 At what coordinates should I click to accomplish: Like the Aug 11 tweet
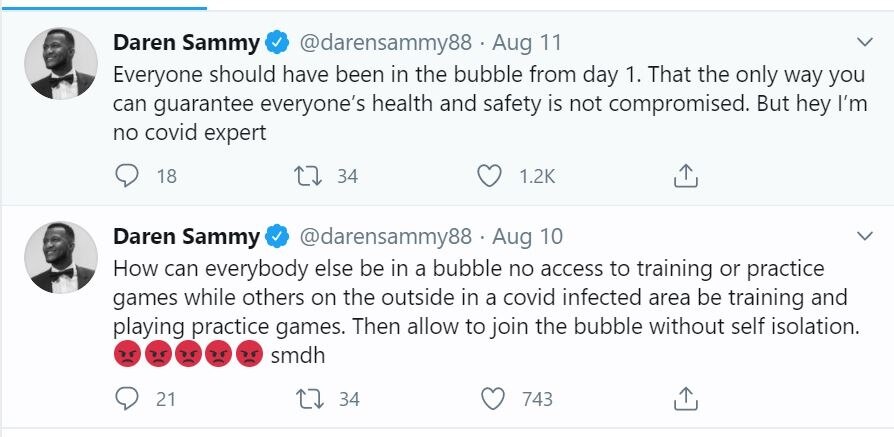(x=489, y=176)
